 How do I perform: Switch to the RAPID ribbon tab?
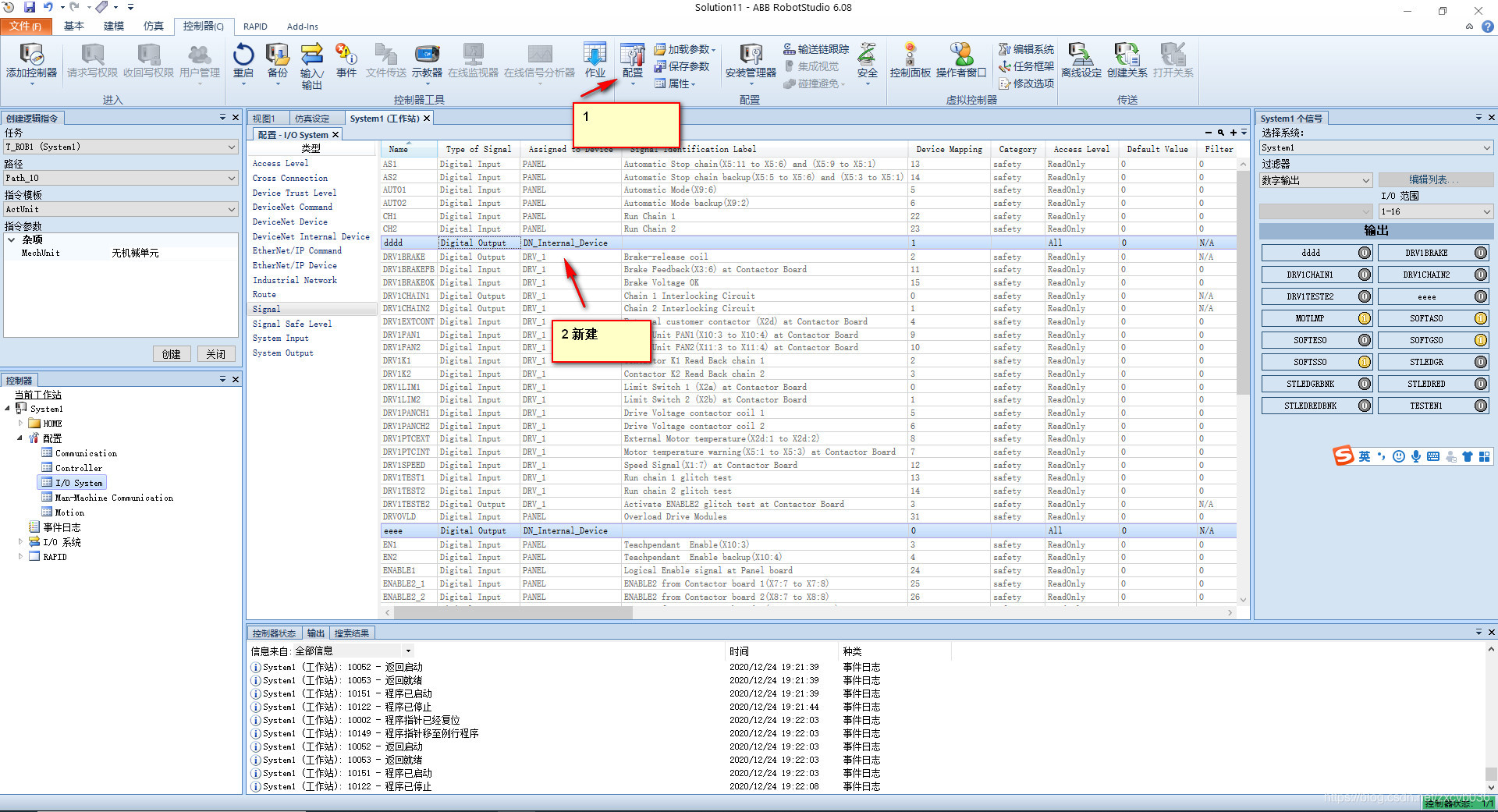255,27
